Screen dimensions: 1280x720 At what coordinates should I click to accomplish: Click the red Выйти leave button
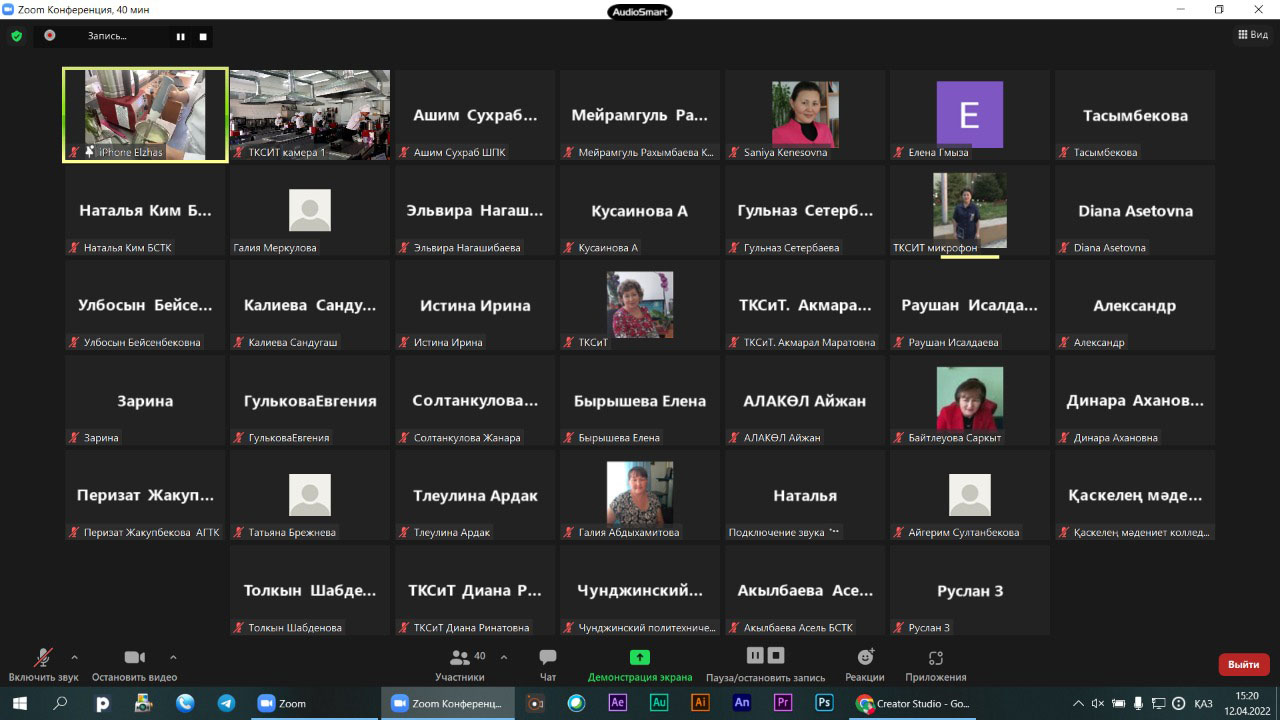(x=1243, y=664)
